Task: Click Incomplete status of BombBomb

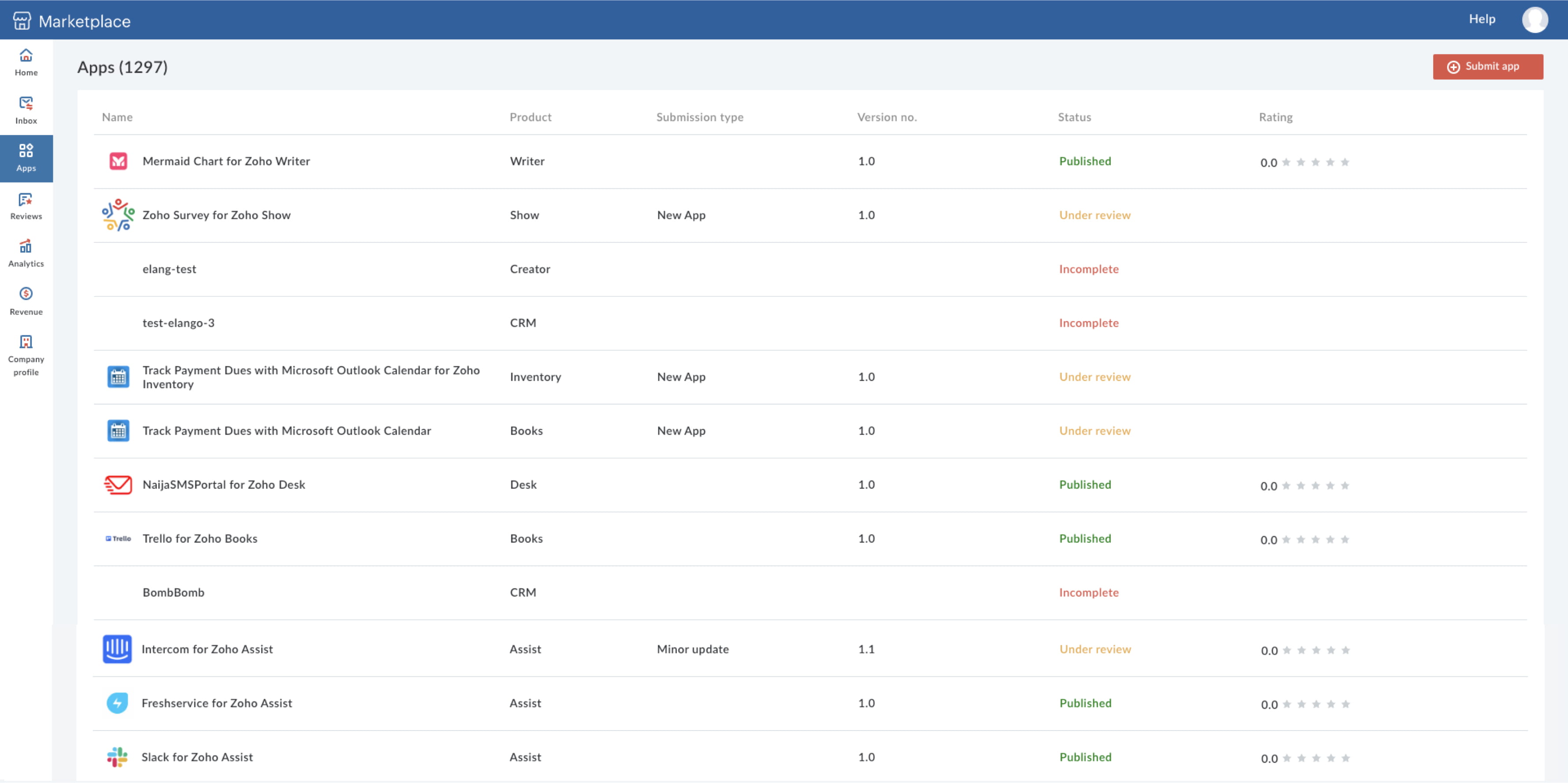Action: click(1089, 592)
